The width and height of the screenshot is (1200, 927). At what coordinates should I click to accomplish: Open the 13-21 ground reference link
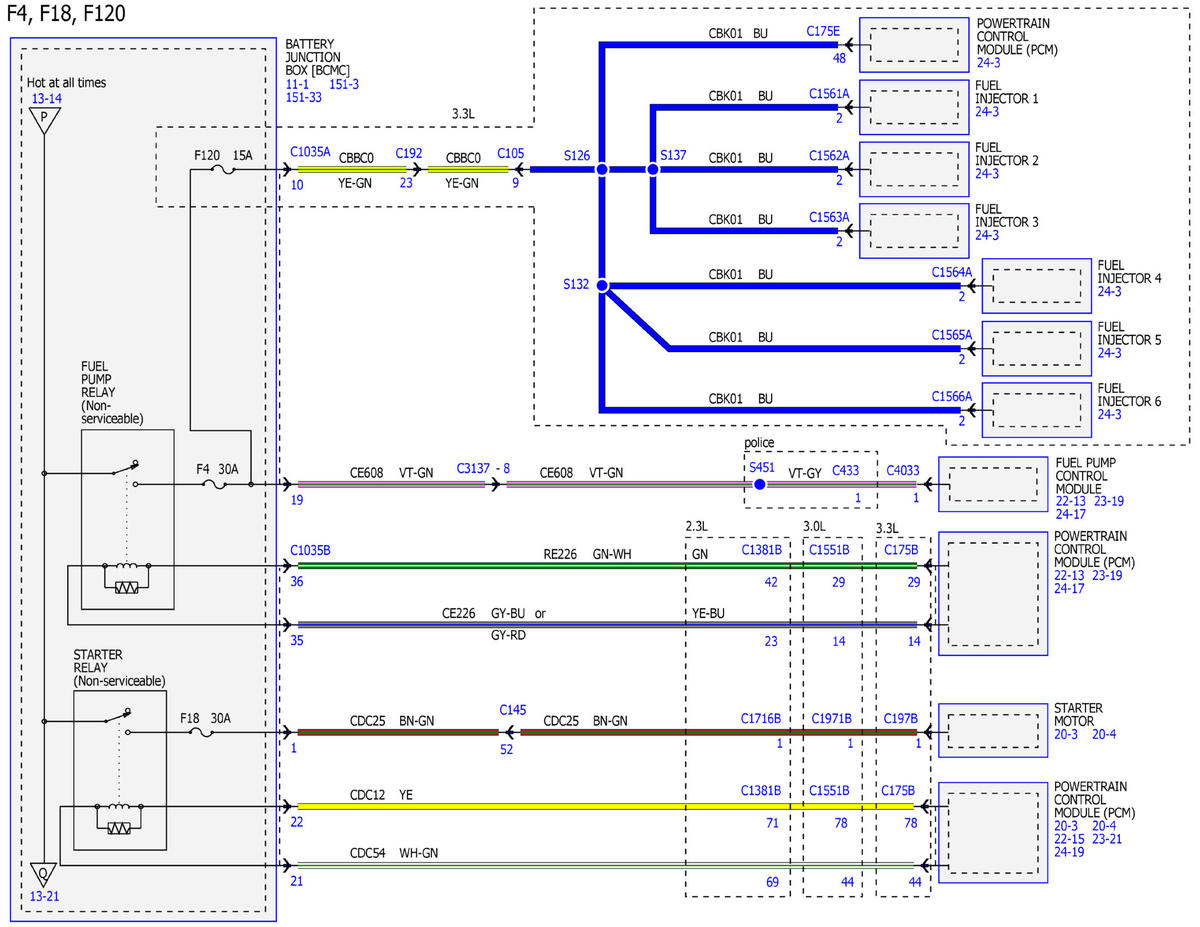click(45, 896)
